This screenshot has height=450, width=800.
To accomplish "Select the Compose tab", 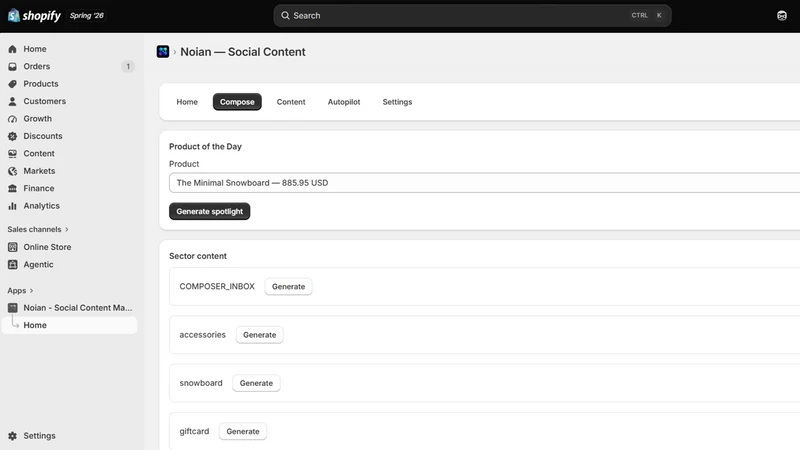I will pos(237,102).
